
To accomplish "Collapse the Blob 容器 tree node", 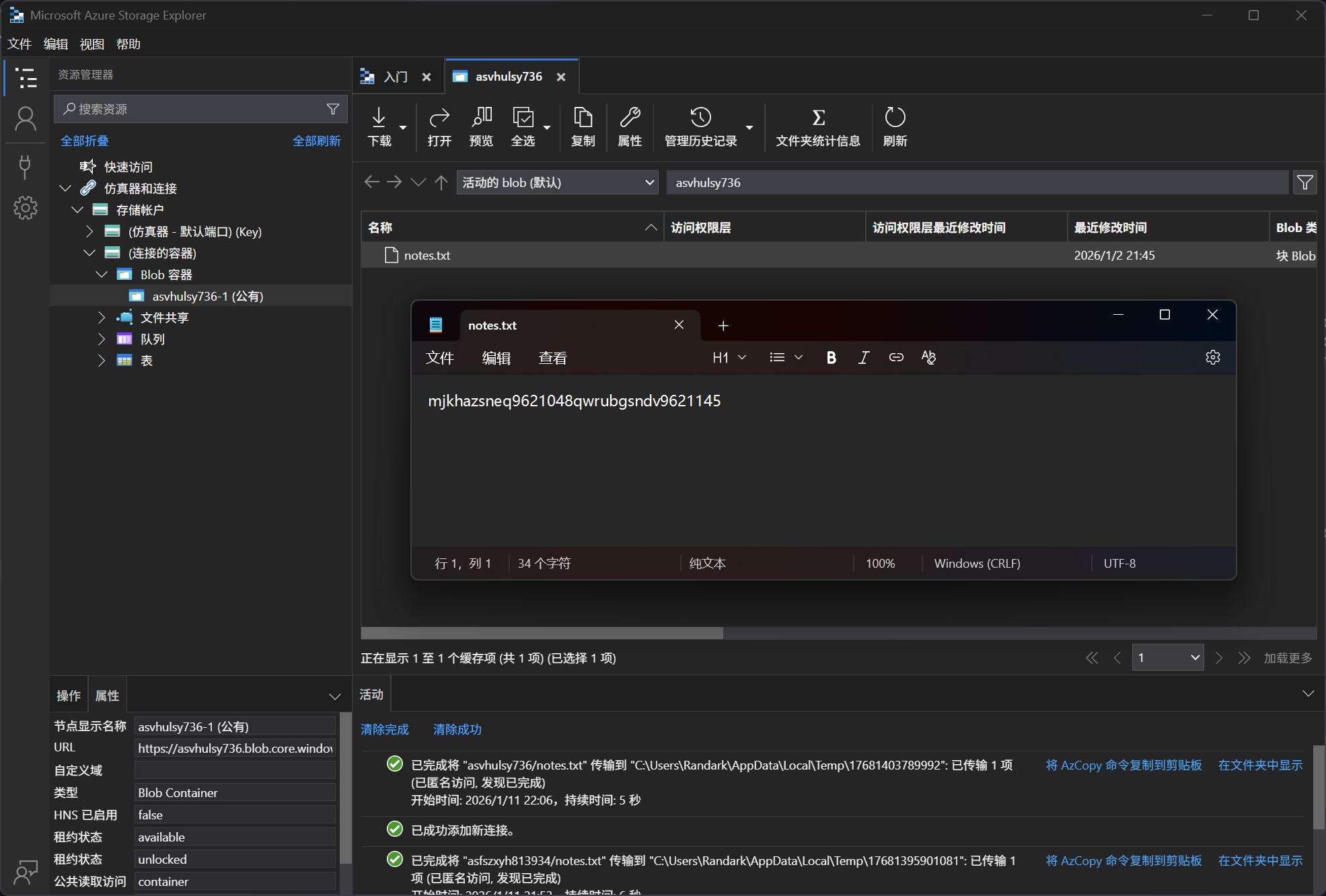I will [x=102, y=274].
